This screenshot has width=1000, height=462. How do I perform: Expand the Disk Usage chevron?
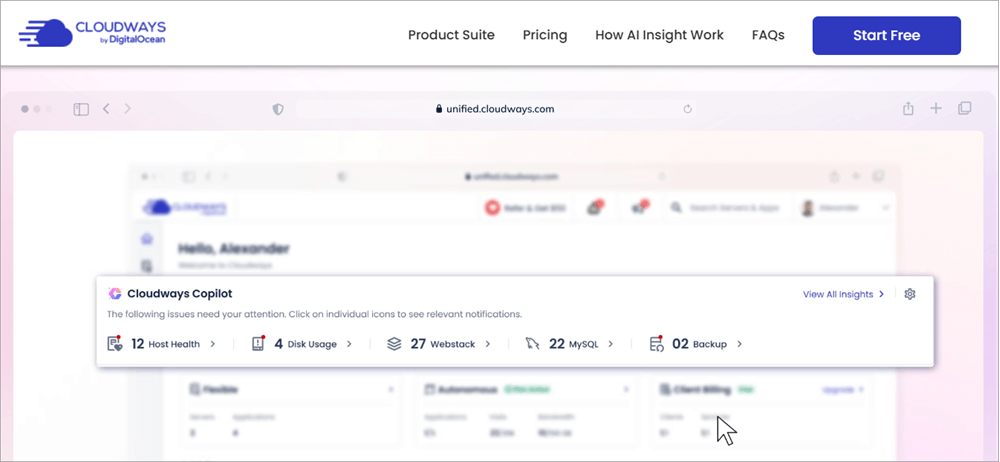coord(349,344)
